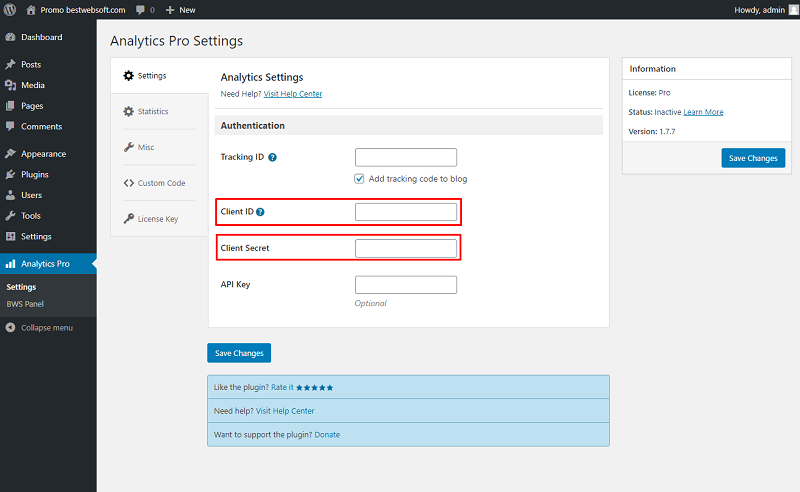
Task: Click the Appearance paintbrush icon
Action: point(10,154)
